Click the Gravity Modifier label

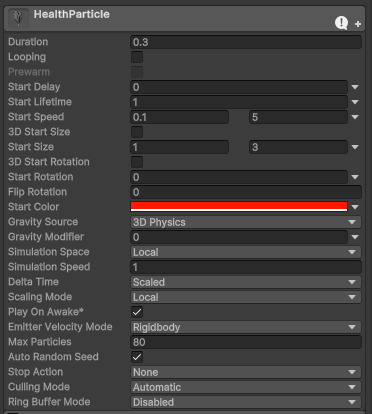[46, 237]
